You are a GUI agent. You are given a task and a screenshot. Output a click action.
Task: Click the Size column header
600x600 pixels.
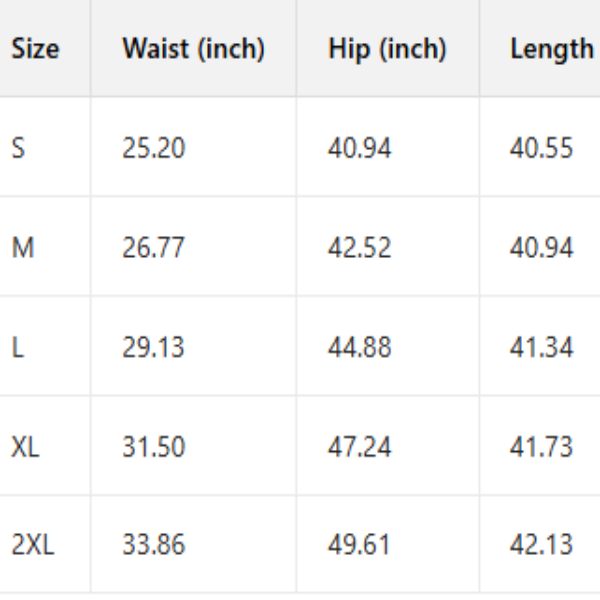[x=35, y=49]
